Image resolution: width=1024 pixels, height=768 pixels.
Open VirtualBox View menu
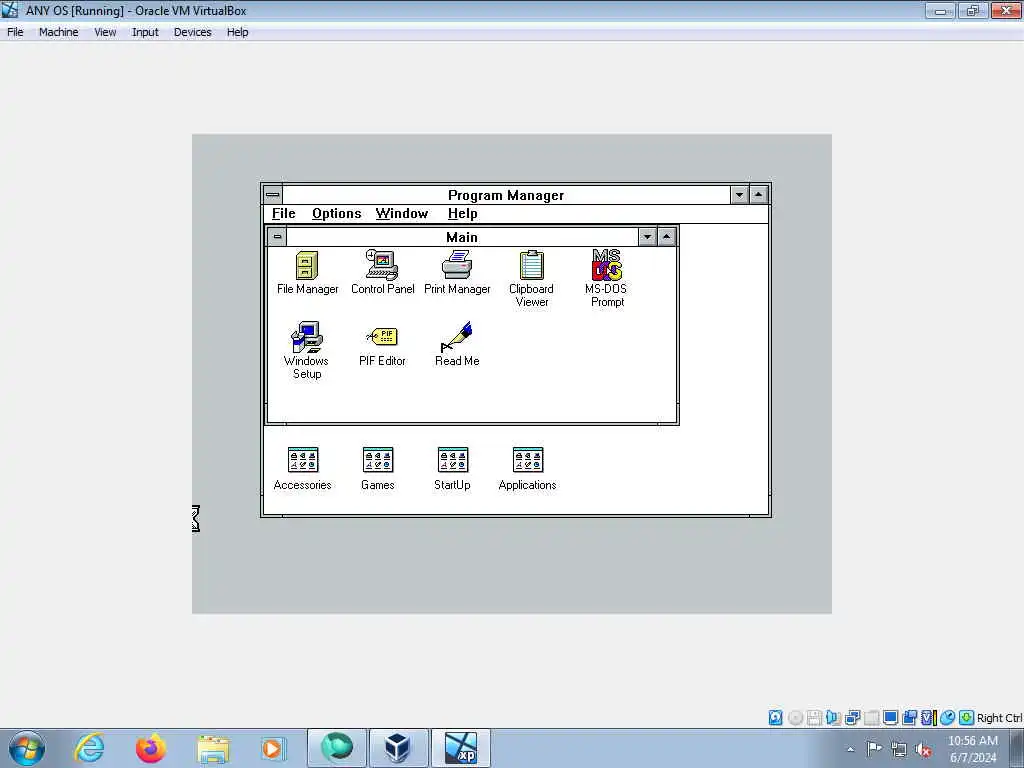[x=104, y=32]
